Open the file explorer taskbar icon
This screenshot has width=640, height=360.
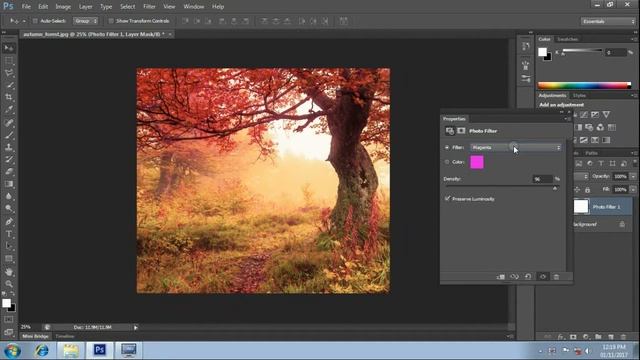tap(71, 350)
